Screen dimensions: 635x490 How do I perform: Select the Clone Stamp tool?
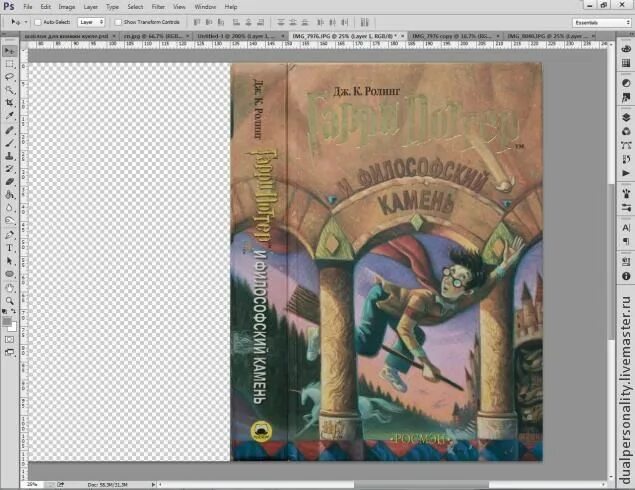pyautogui.click(x=9, y=156)
